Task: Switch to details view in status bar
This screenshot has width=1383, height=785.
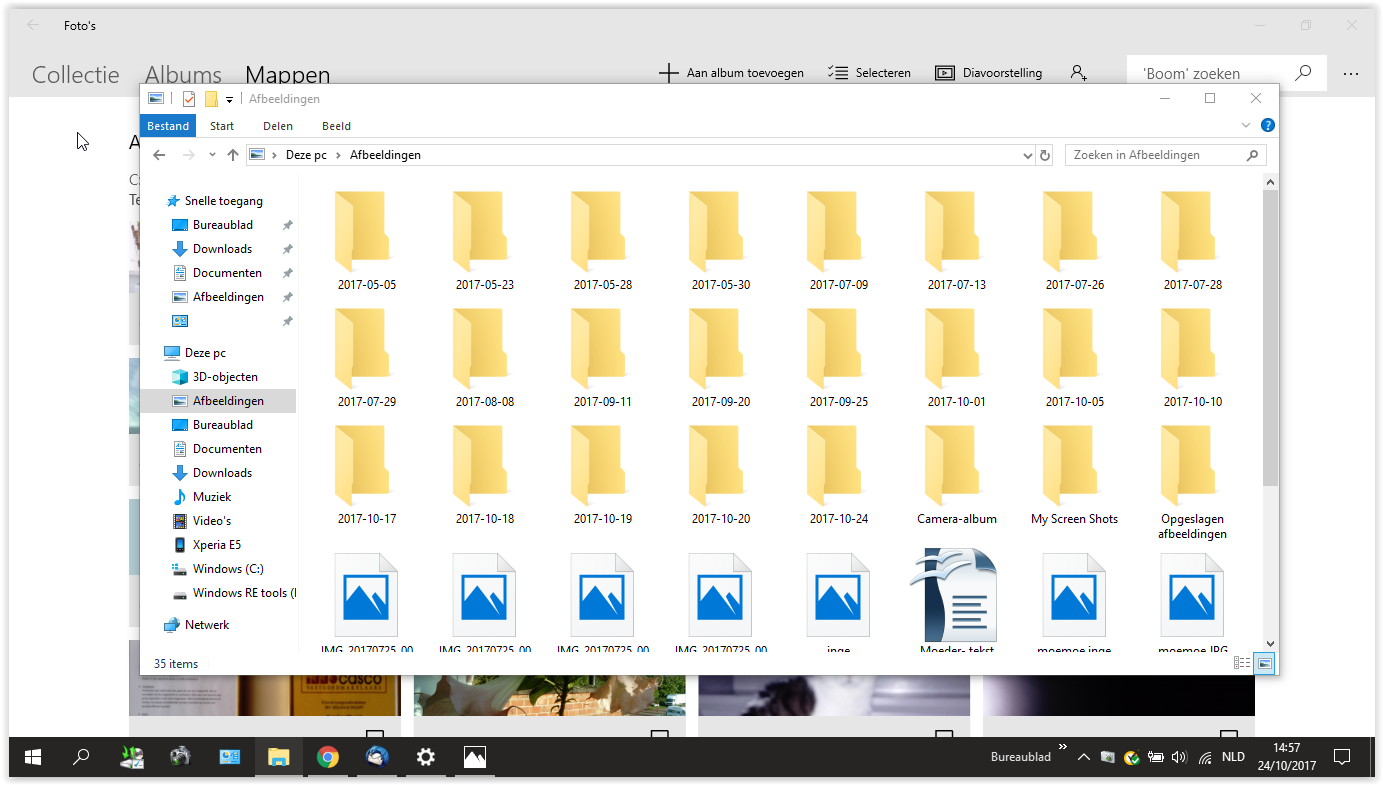Action: pos(1242,663)
